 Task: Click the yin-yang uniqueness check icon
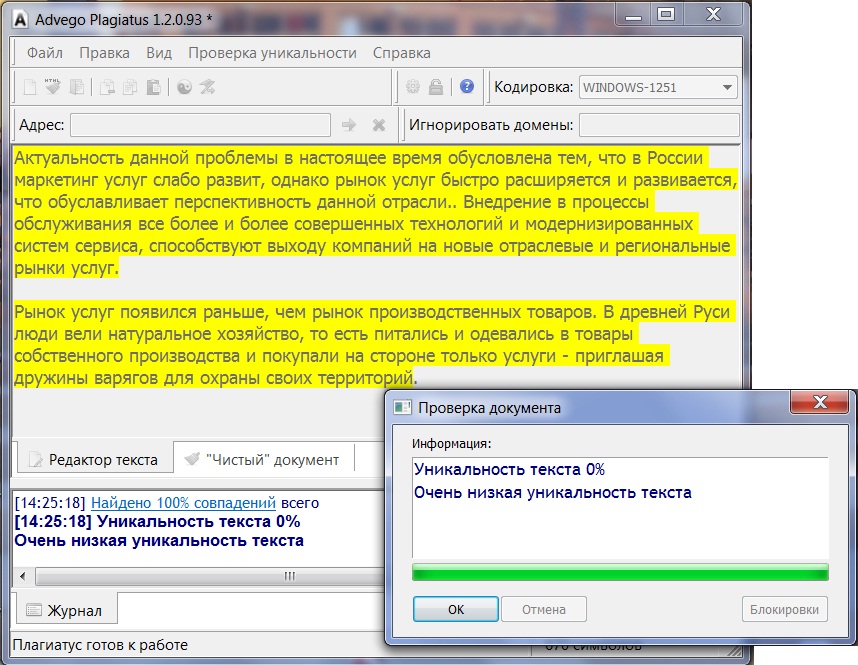pos(184,87)
